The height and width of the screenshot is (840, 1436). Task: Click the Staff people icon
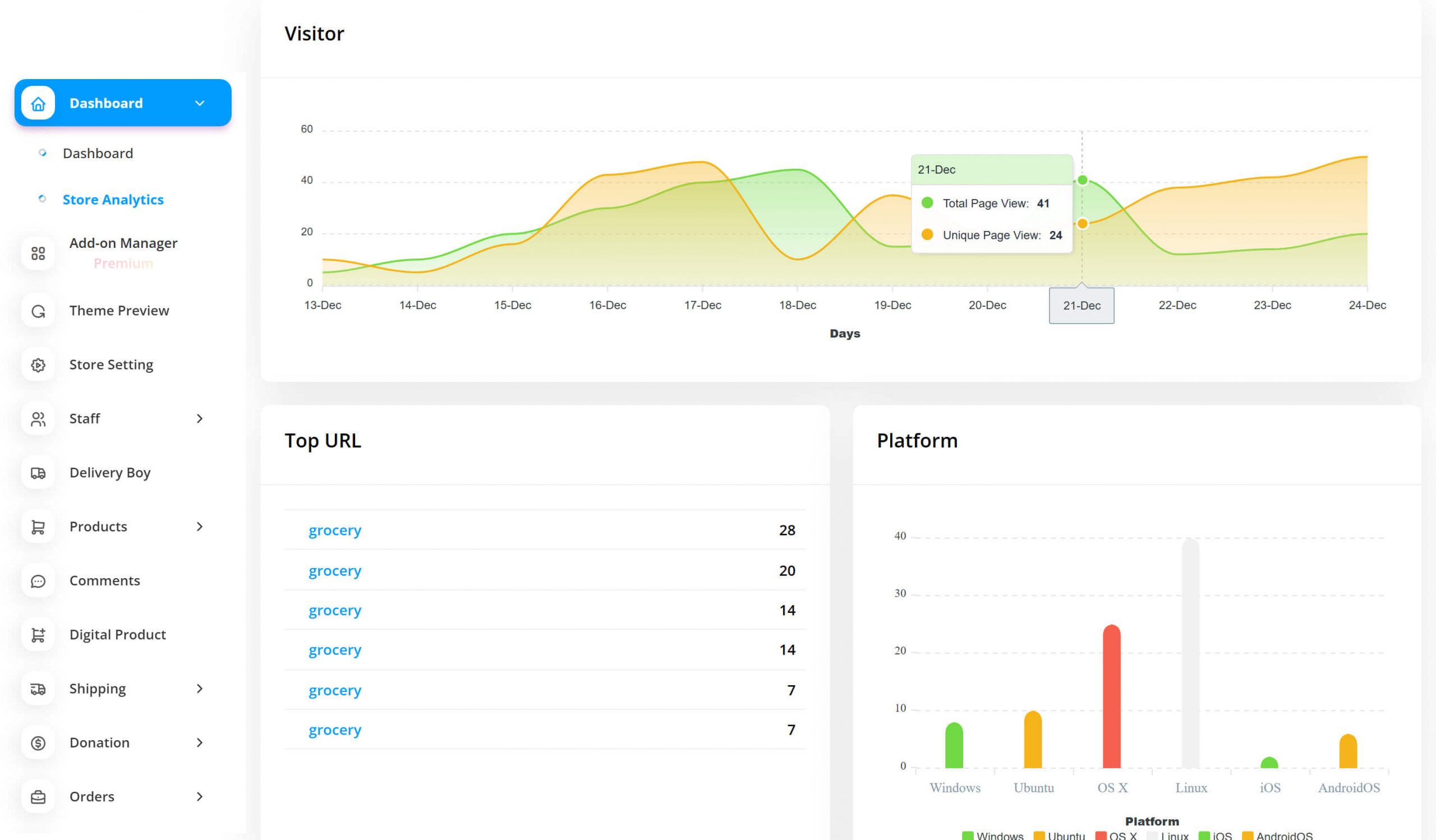click(x=38, y=419)
